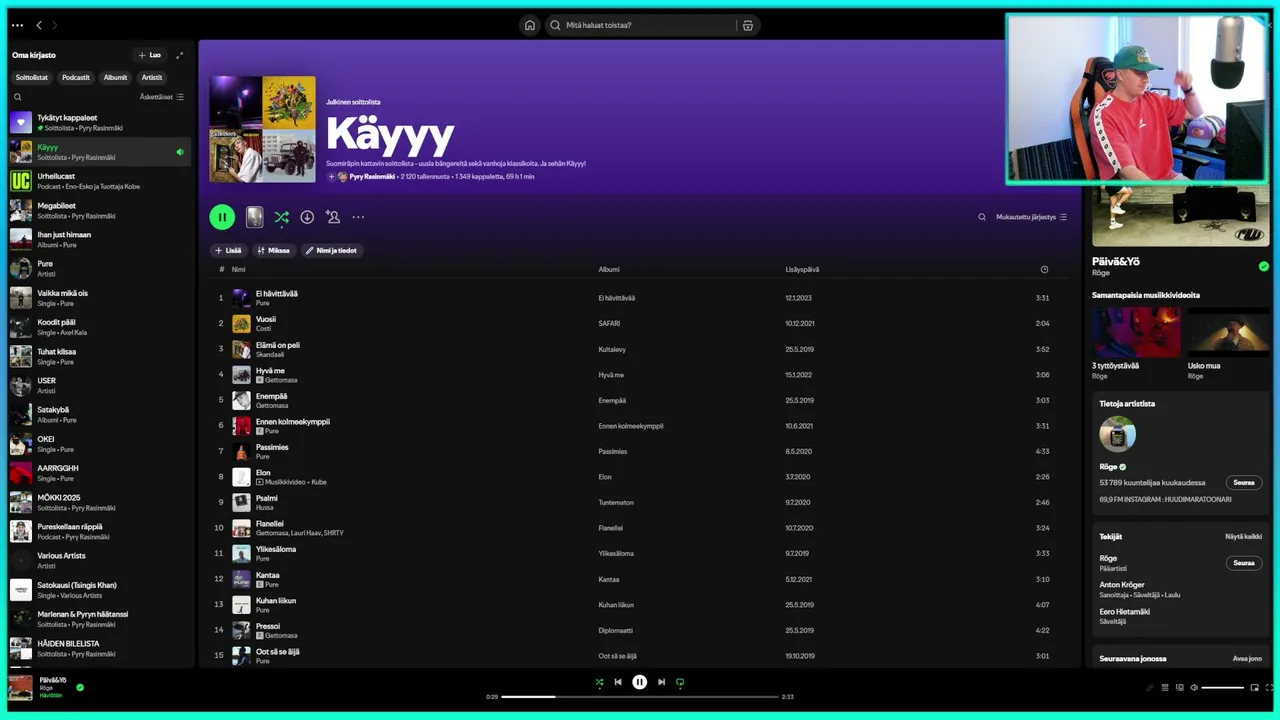
Task: Follow Röge in the Tekijät credits section
Action: click(1244, 563)
